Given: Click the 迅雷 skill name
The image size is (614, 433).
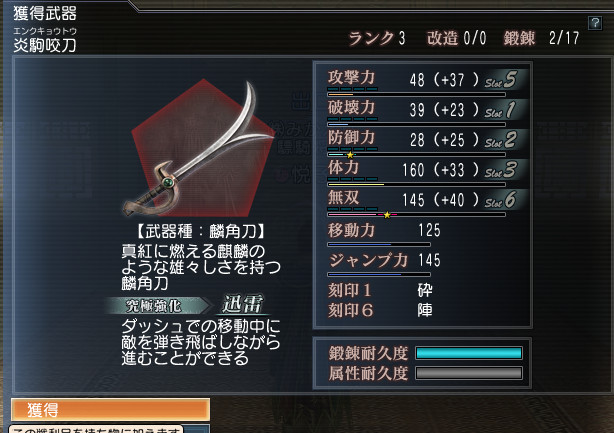Looking at the screenshot, I should [x=243, y=304].
